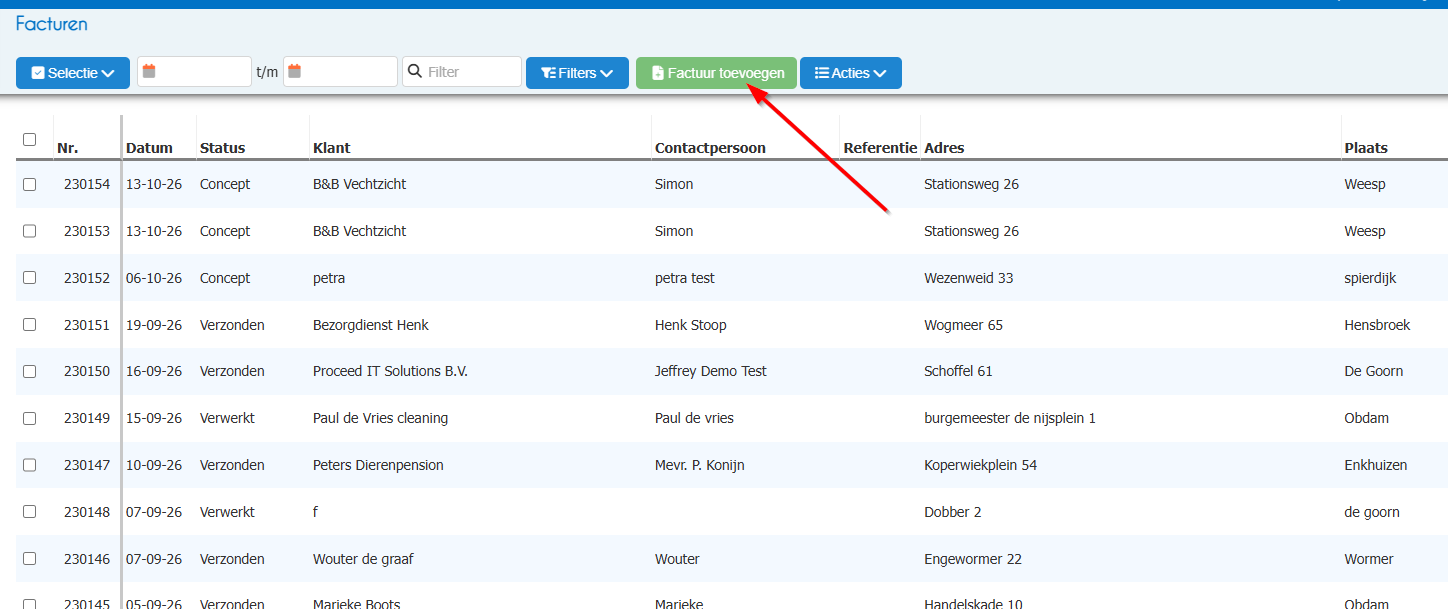Click the Referentie column header
1448x609 pixels.
click(x=880, y=148)
